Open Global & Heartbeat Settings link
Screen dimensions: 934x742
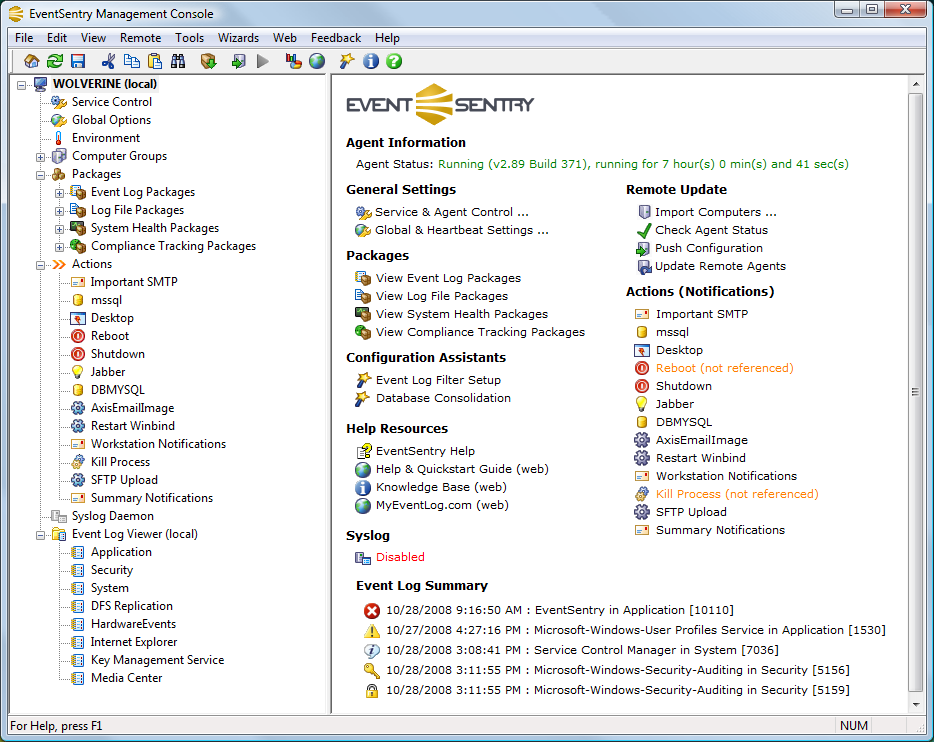coord(462,230)
